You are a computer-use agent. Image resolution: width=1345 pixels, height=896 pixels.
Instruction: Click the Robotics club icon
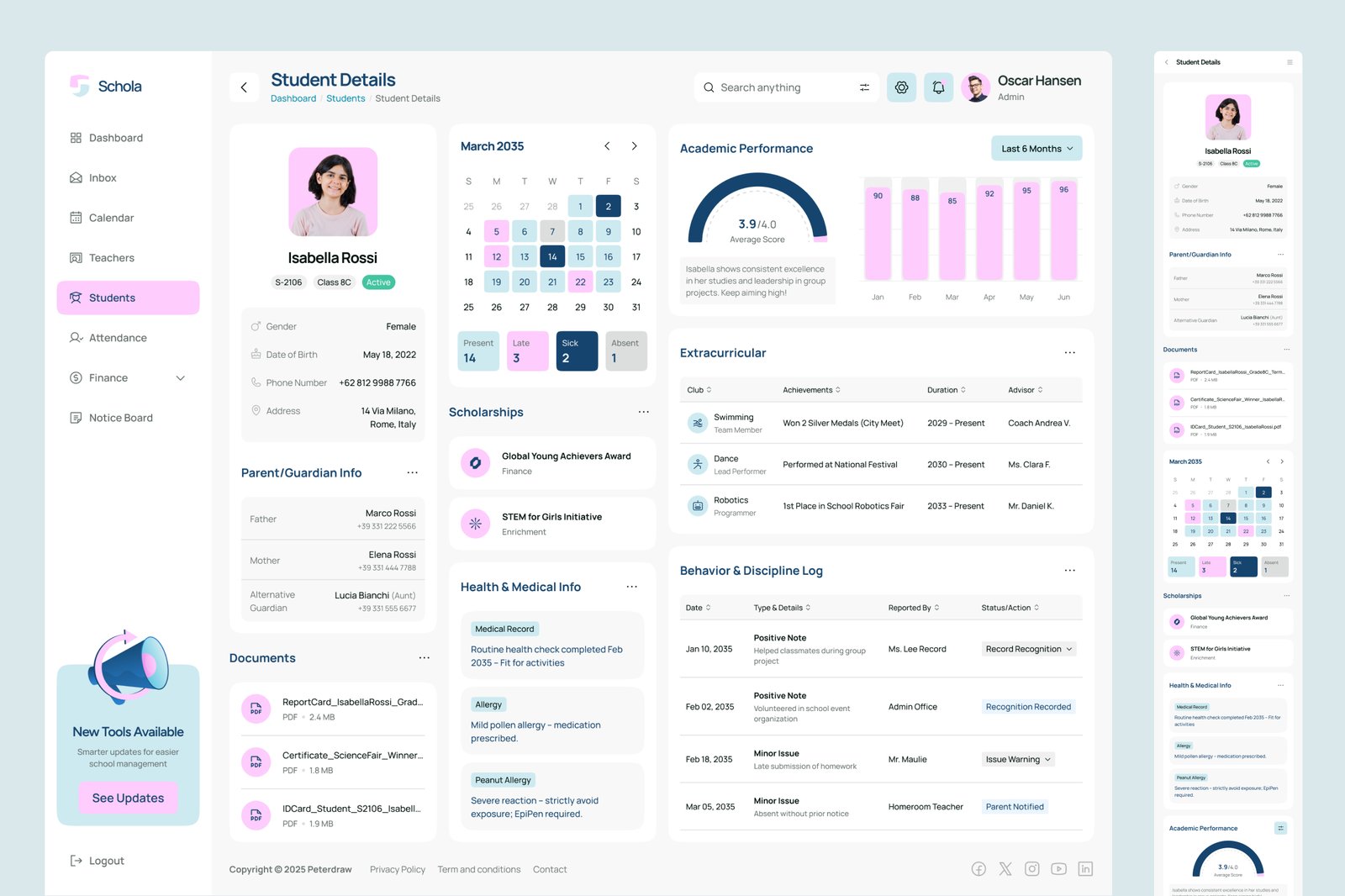coord(697,505)
